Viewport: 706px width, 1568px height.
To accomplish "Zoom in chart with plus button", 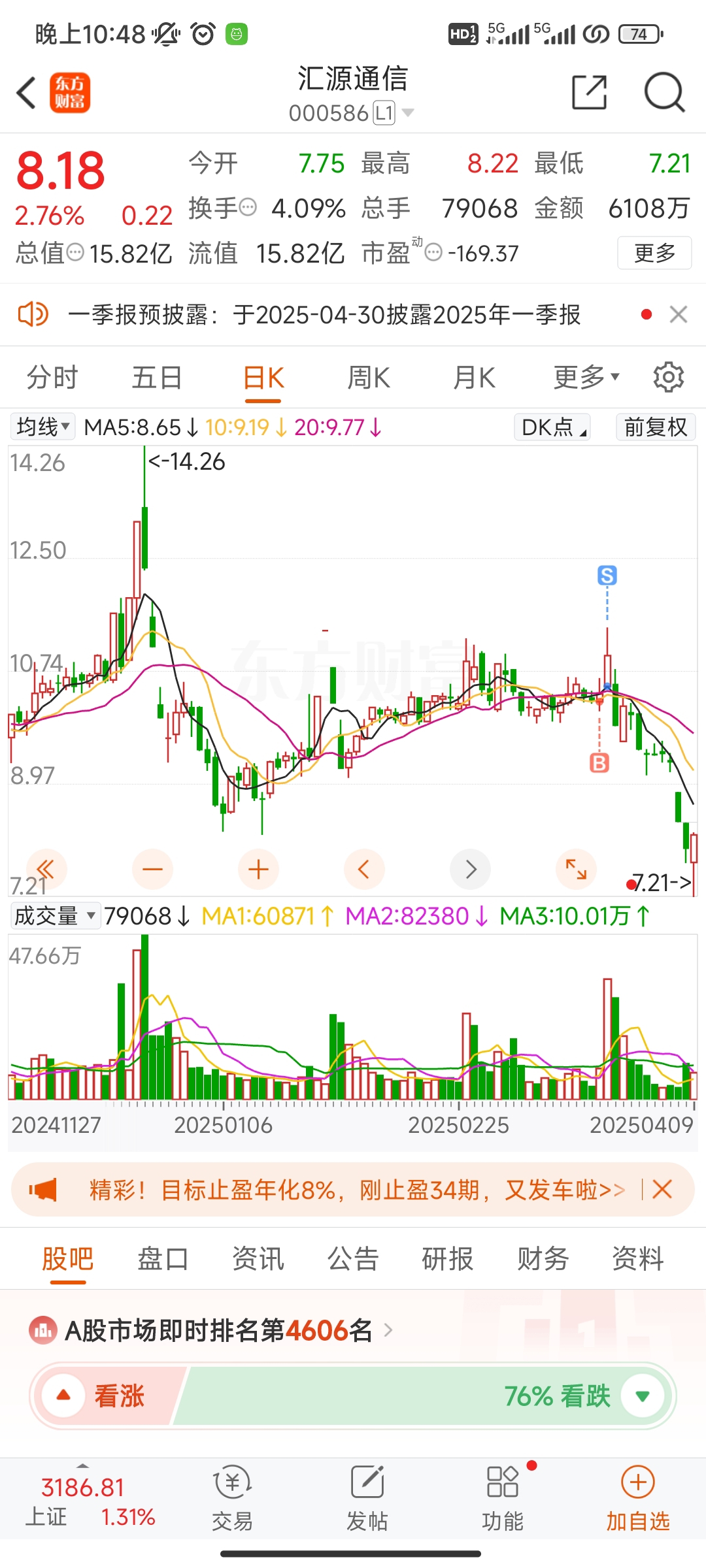I will pyautogui.click(x=259, y=869).
